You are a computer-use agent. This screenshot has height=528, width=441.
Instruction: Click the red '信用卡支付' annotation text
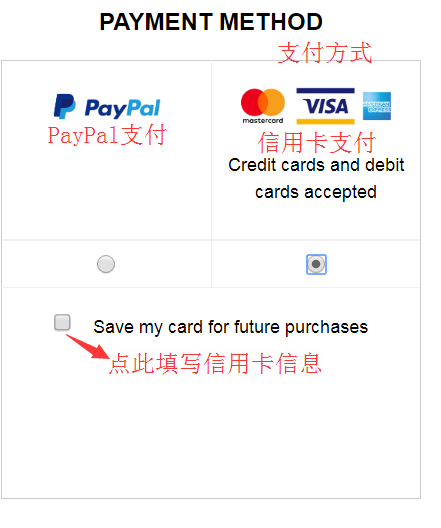tap(316, 142)
